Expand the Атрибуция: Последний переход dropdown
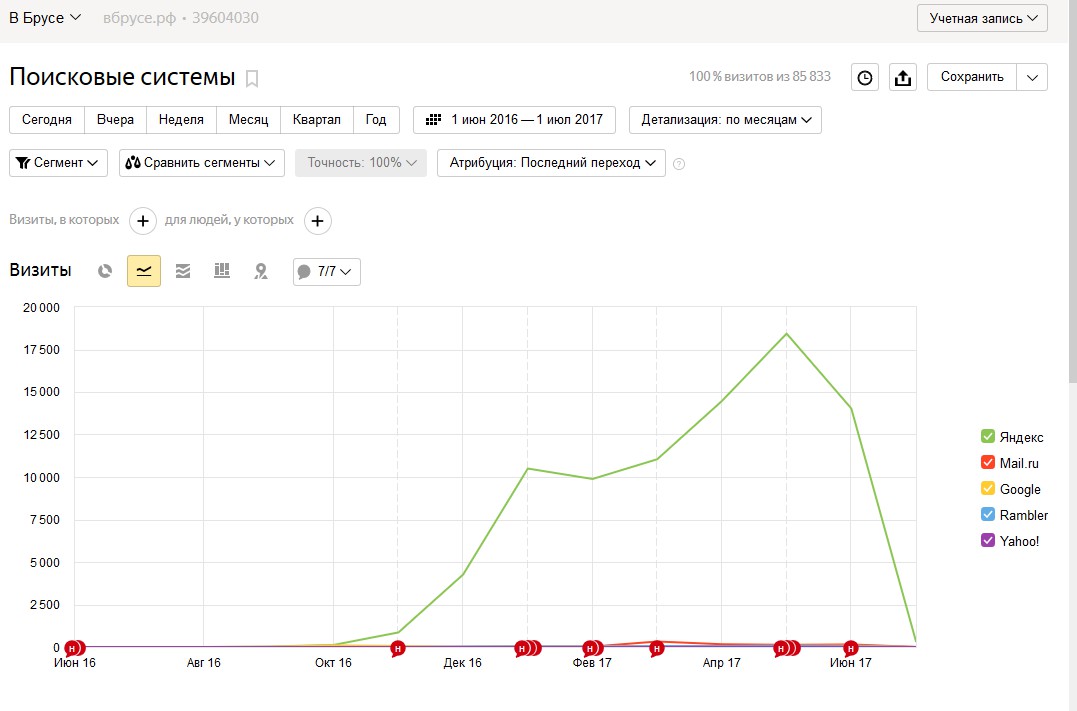This screenshot has width=1077, height=711. [x=551, y=163]
